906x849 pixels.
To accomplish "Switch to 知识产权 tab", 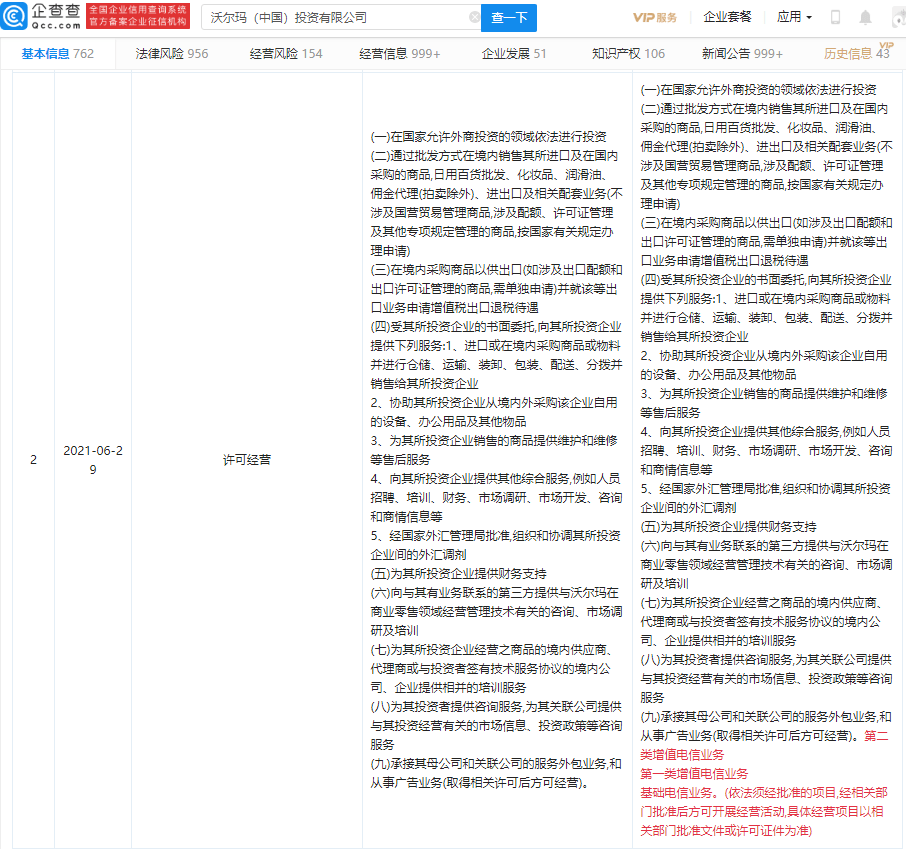I will tap(628, 54).
